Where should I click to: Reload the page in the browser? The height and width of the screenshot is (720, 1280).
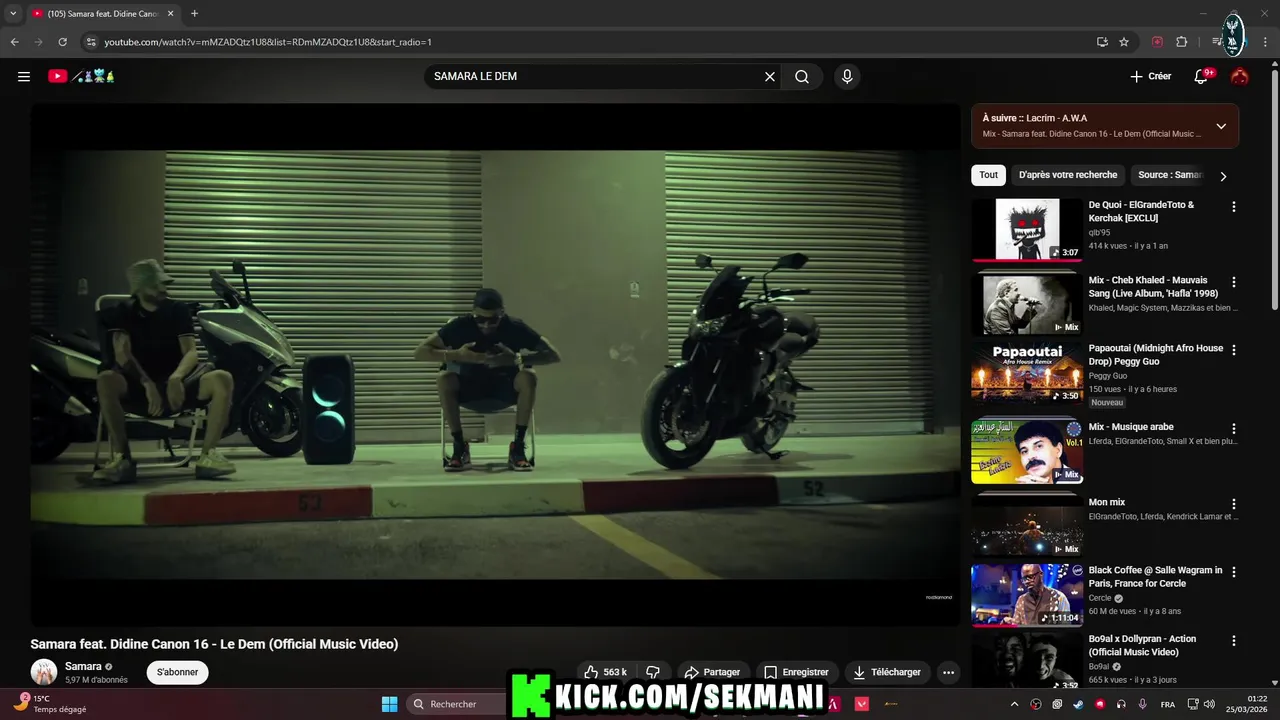(x=62, y=42)
